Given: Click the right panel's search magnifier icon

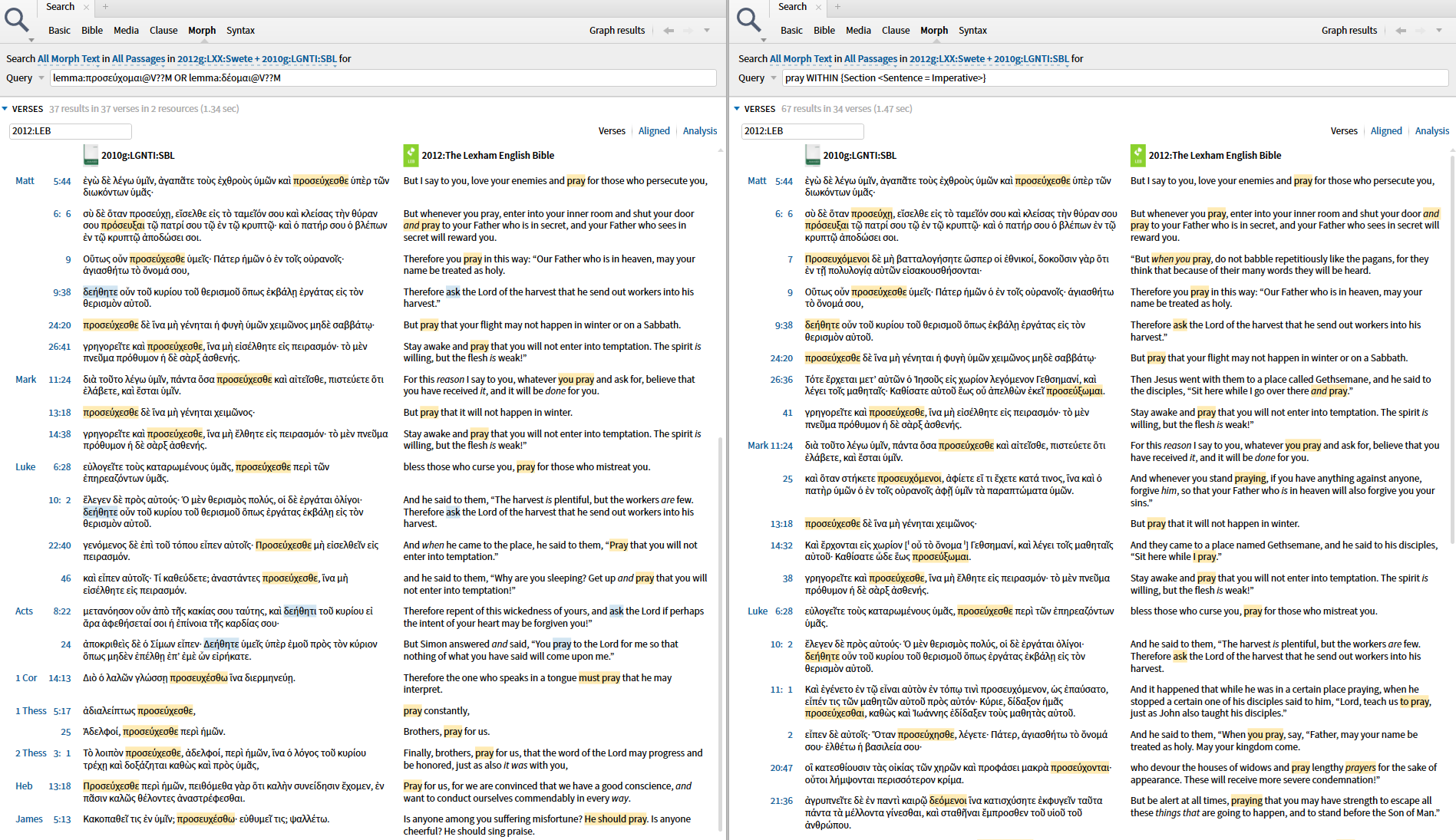Looking at the screenshot, I should (x=748, y=19).
